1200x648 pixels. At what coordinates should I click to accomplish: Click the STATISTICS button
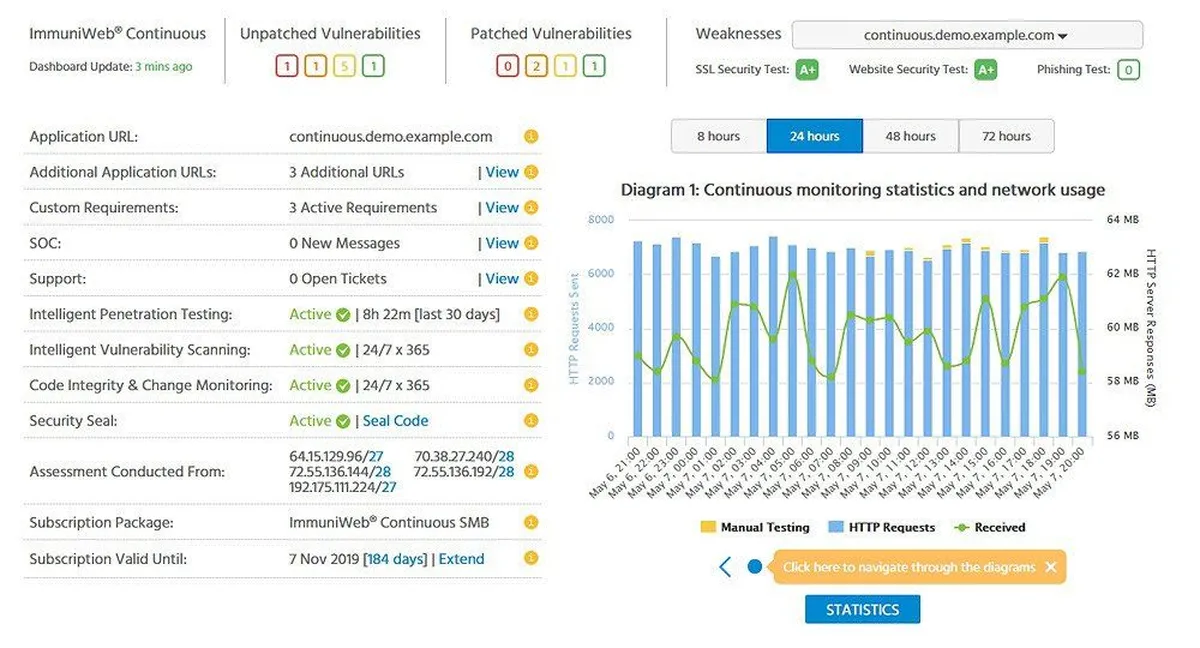tap(862, 610)
